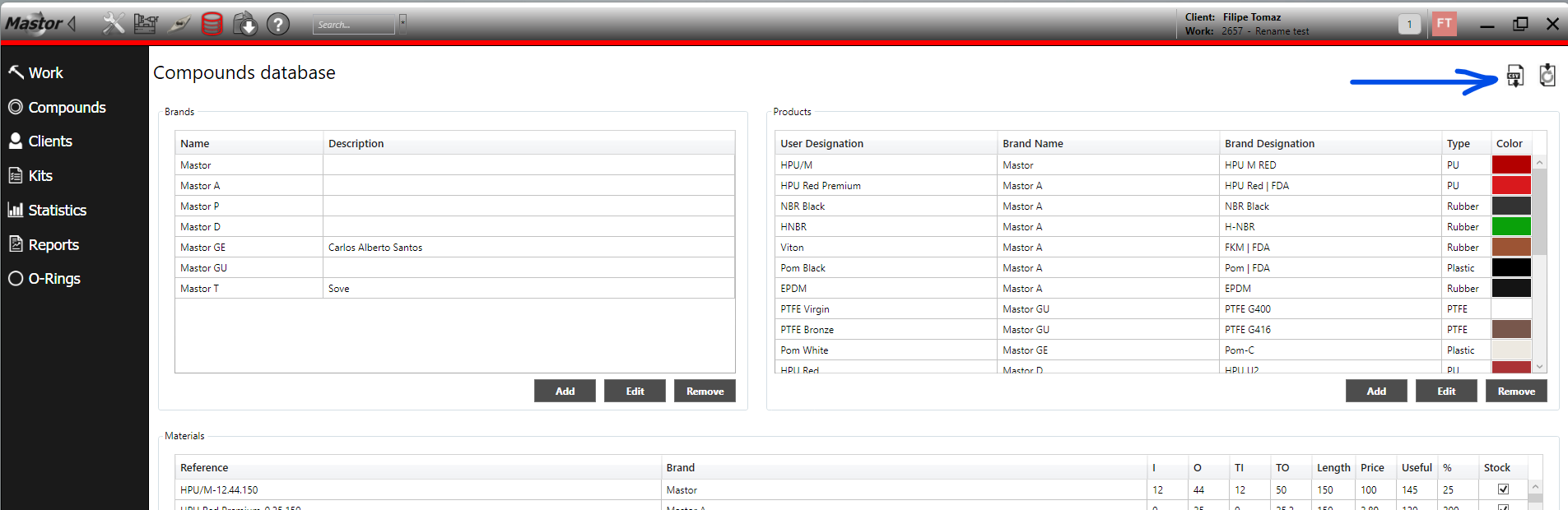The height and width of the screenshot is (510, 1568).
Task: Click the HPU/M red color swatch
Action: tap(1511, 165)
